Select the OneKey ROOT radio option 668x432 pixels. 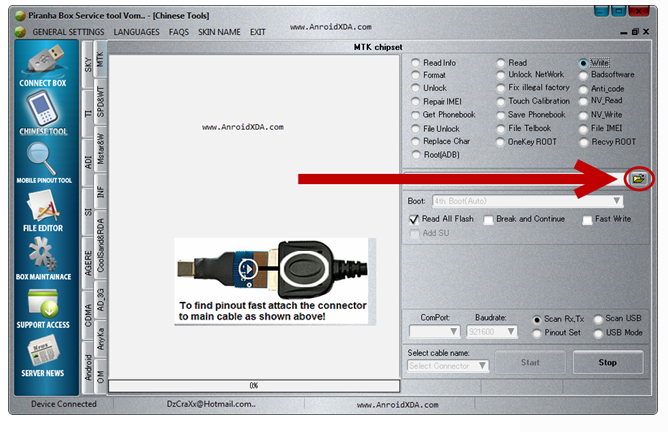[501, 142]
